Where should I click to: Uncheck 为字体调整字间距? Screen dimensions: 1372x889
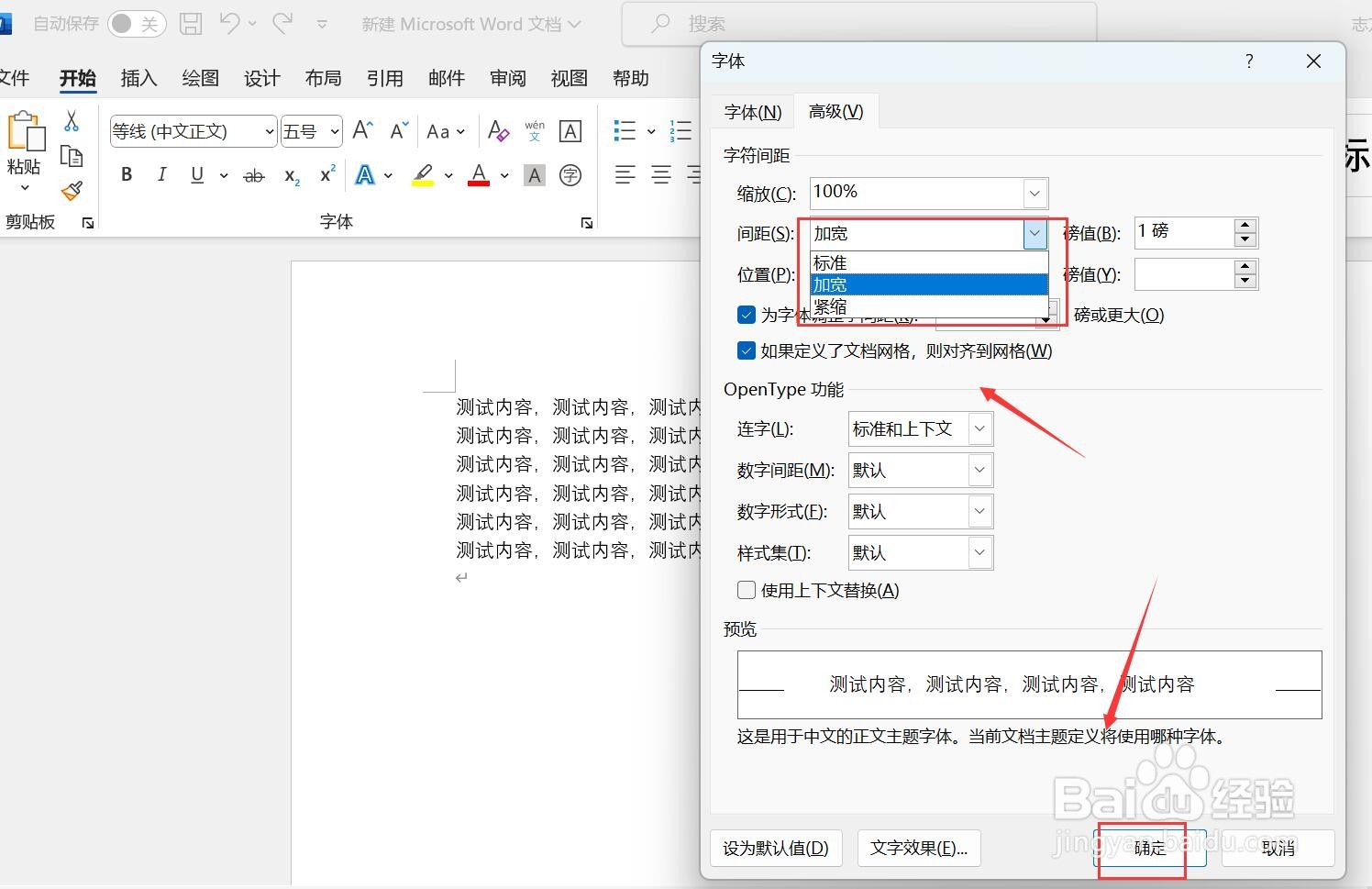click(746, 314)
